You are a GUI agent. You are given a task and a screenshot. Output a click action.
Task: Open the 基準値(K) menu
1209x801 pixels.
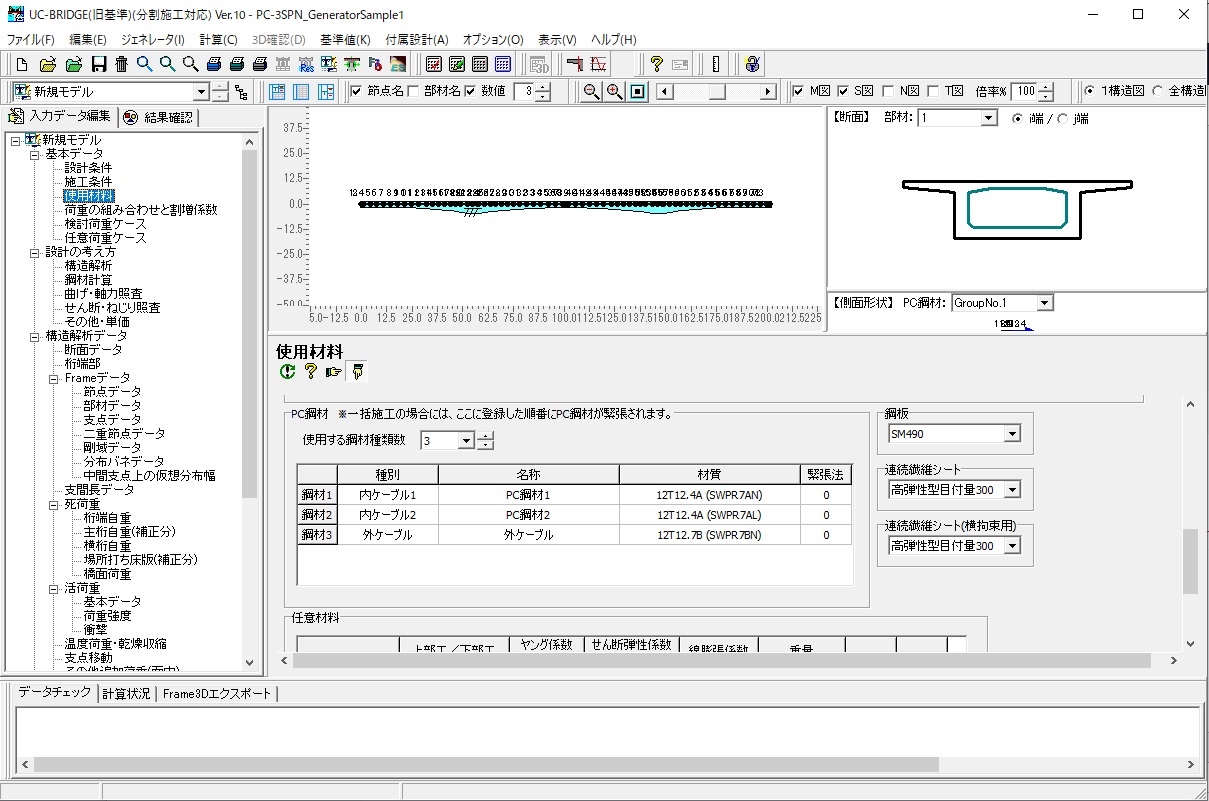click(345, 40)
